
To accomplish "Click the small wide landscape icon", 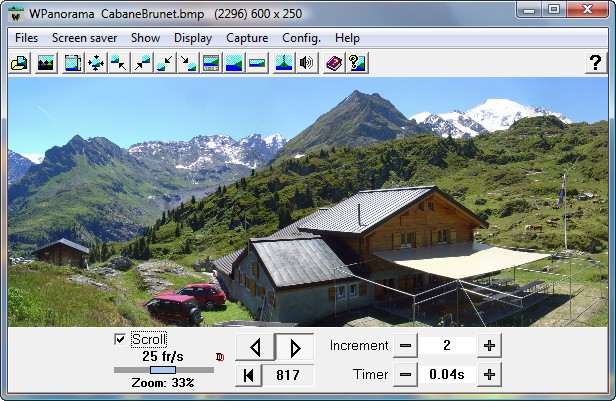I will point(257,63).
